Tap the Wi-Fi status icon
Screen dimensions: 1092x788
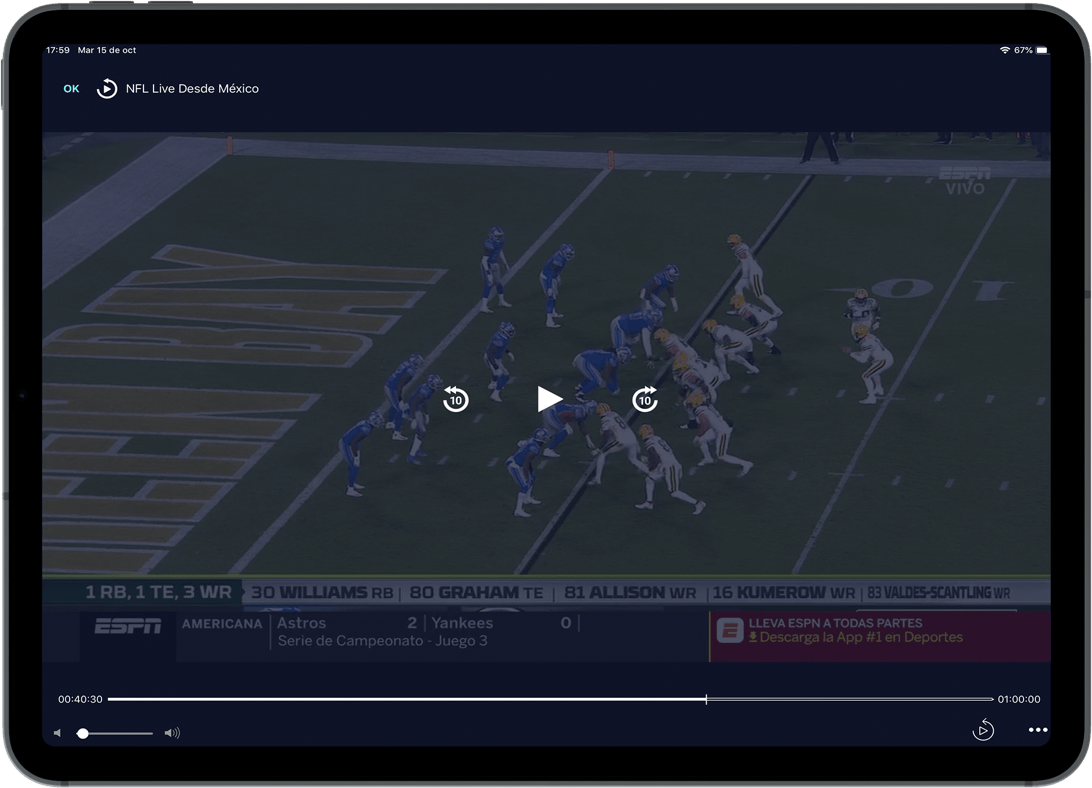tap(1004, 50)
